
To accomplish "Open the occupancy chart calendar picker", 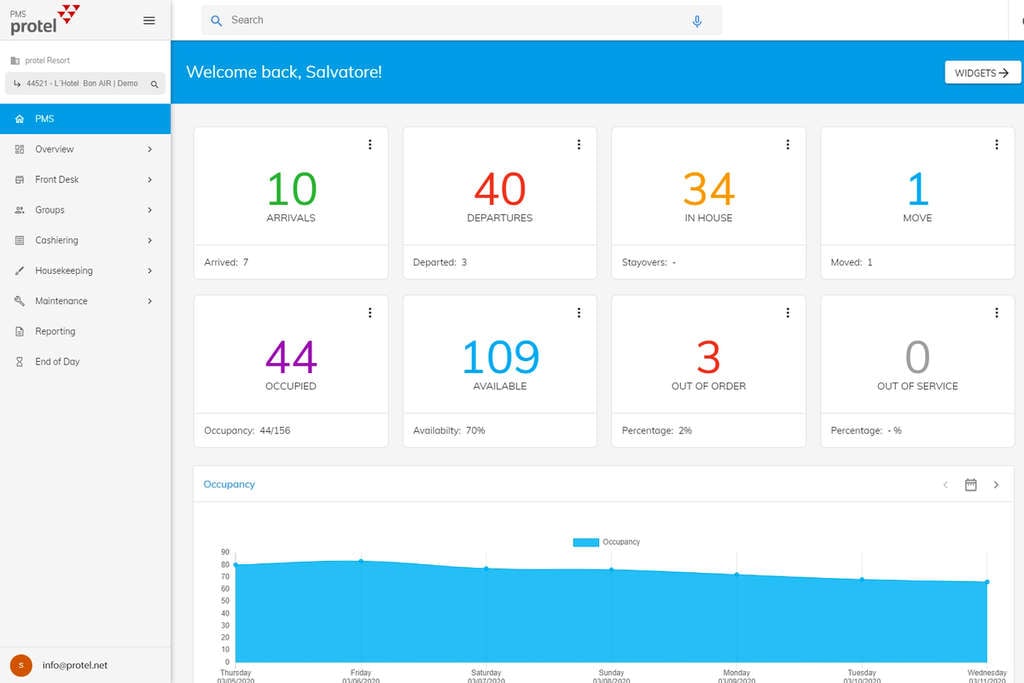I will pyautogui.click(x=970, y=485).
